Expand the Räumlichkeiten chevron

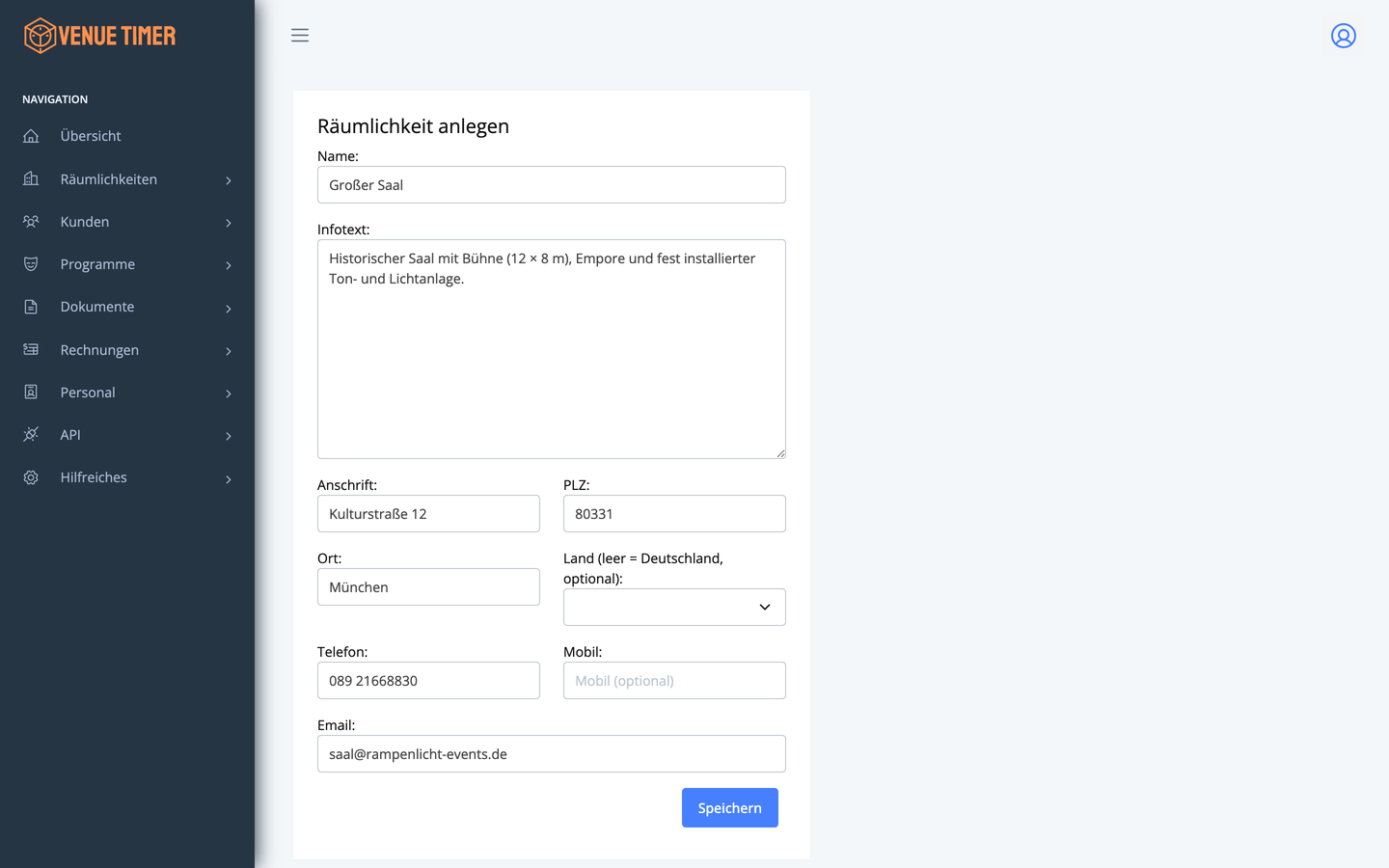click(x=229, y=180)
